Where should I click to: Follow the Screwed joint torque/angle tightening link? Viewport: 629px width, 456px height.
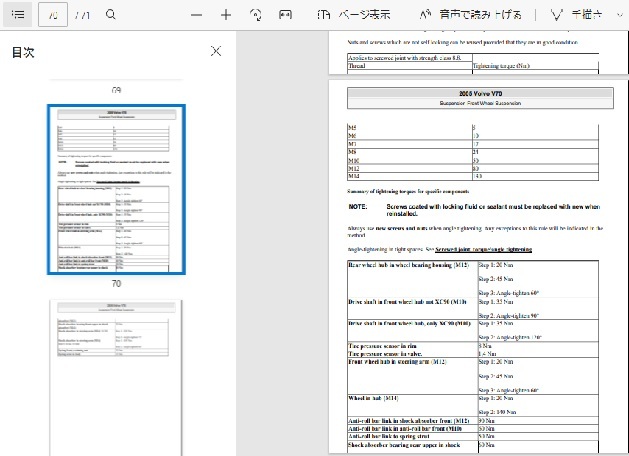point(483,249)
